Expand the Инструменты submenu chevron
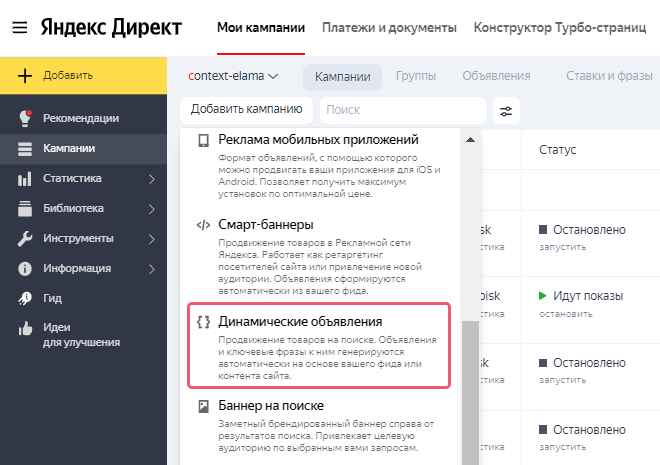 (152, 239)
